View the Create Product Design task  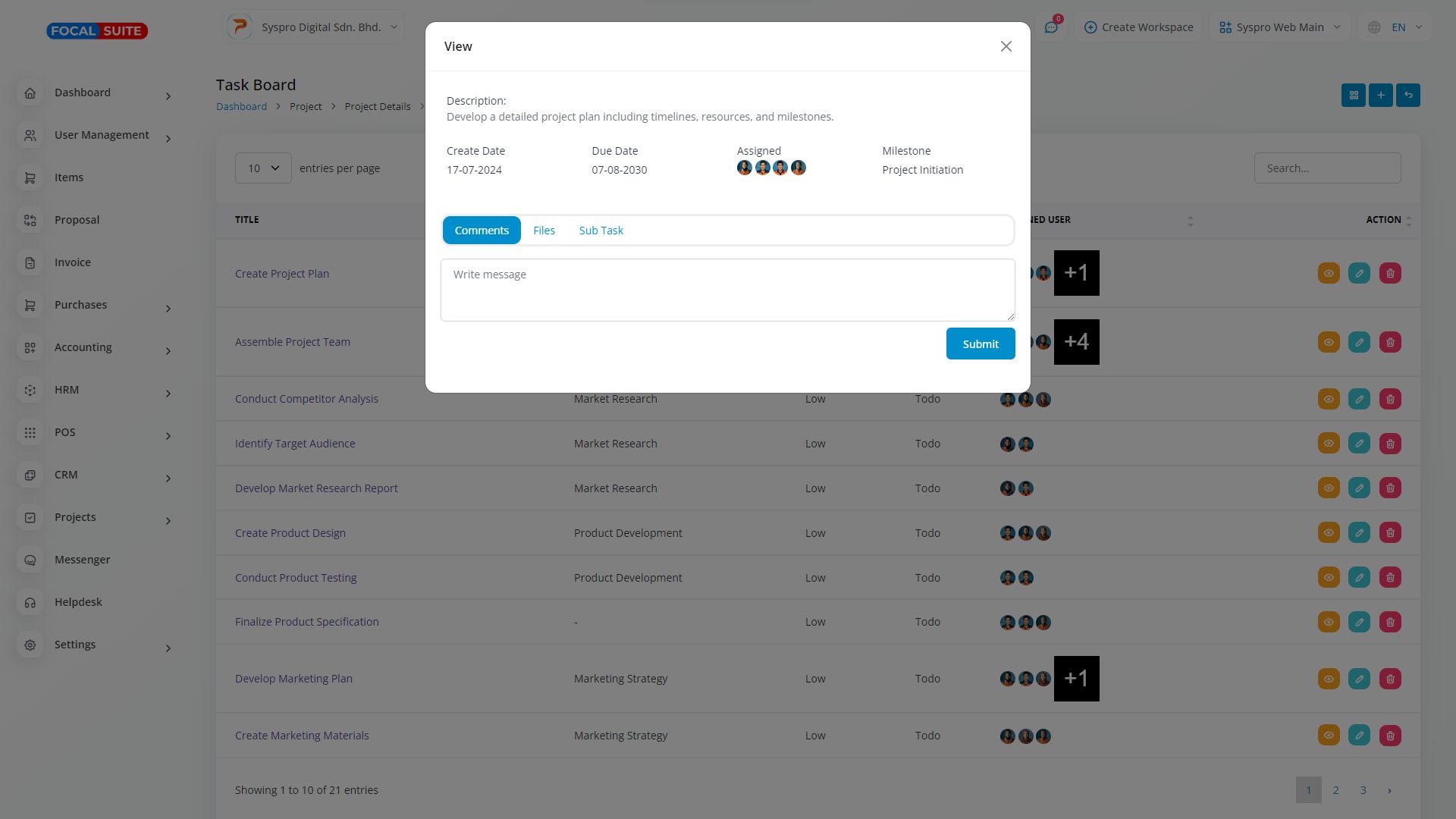[x=1329, y=533]
